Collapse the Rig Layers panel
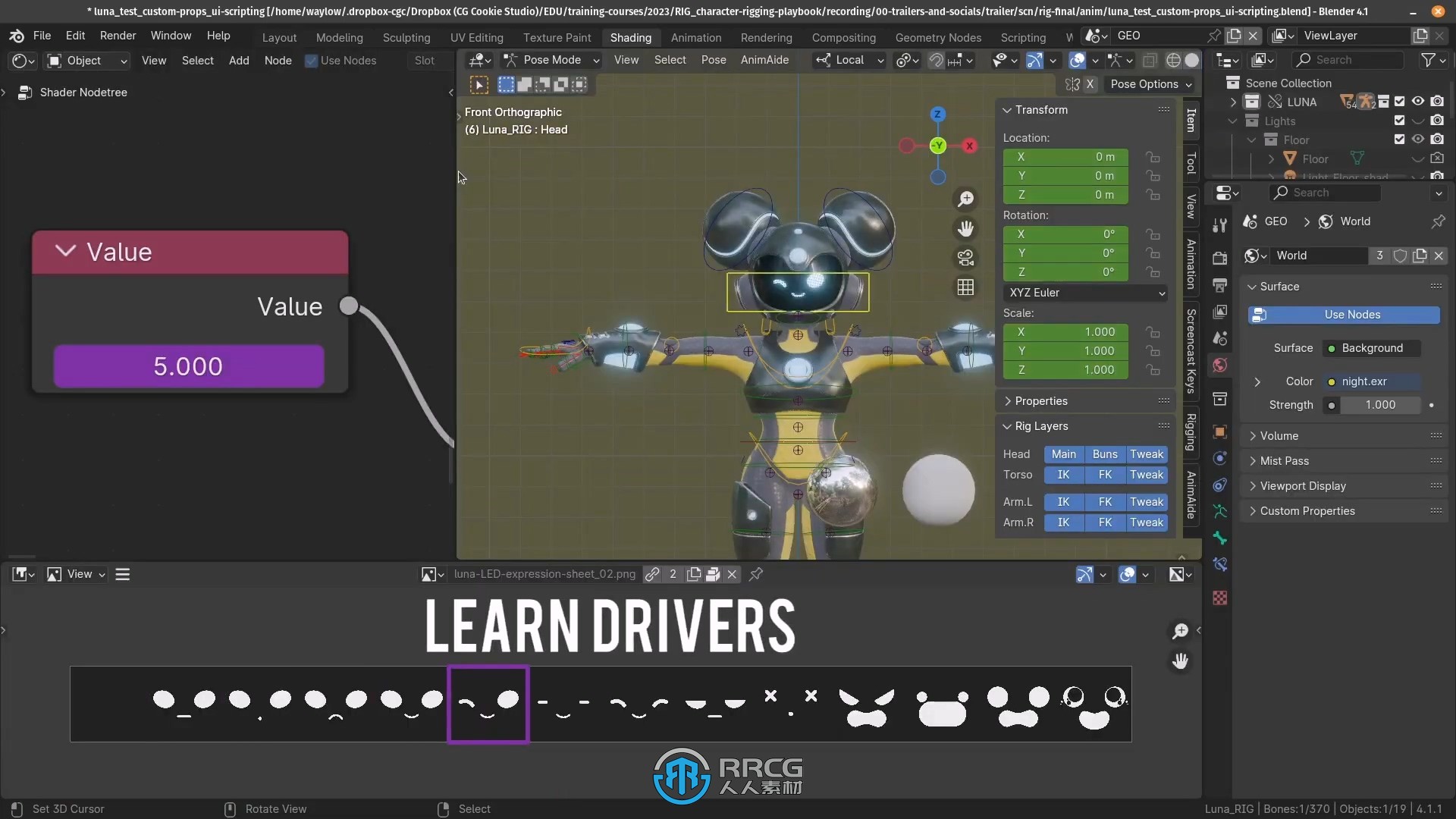 click(1085, 426)
